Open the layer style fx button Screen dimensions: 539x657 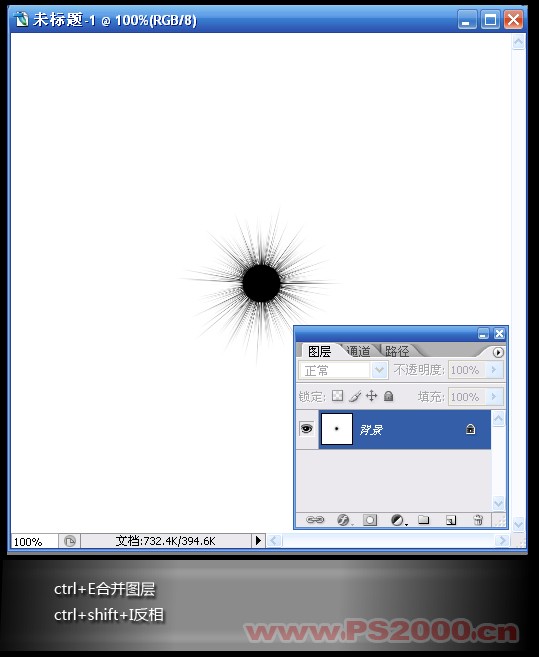pyautogui.click(x=343, y=520)
